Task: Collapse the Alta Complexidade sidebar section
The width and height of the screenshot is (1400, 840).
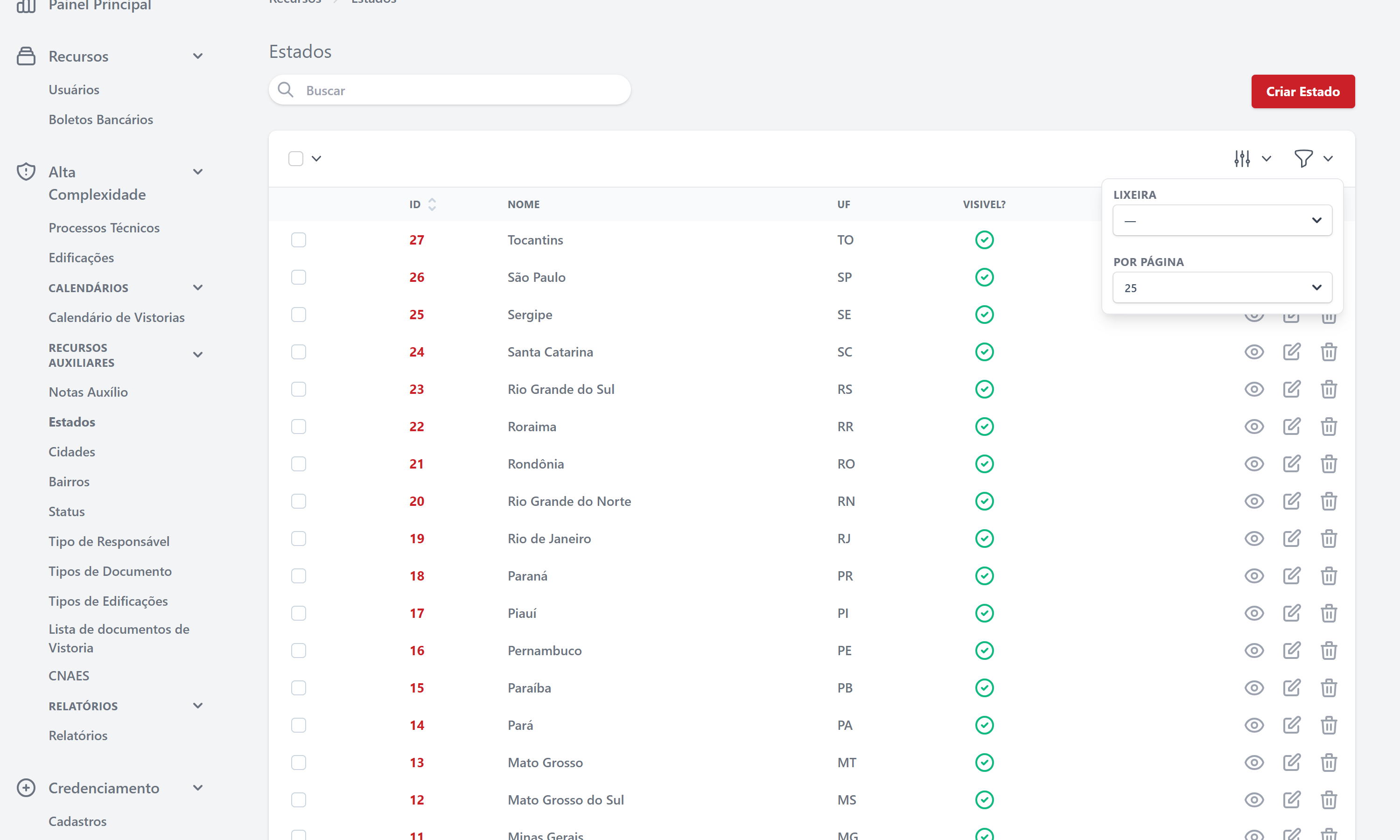Action: [197, 172]
